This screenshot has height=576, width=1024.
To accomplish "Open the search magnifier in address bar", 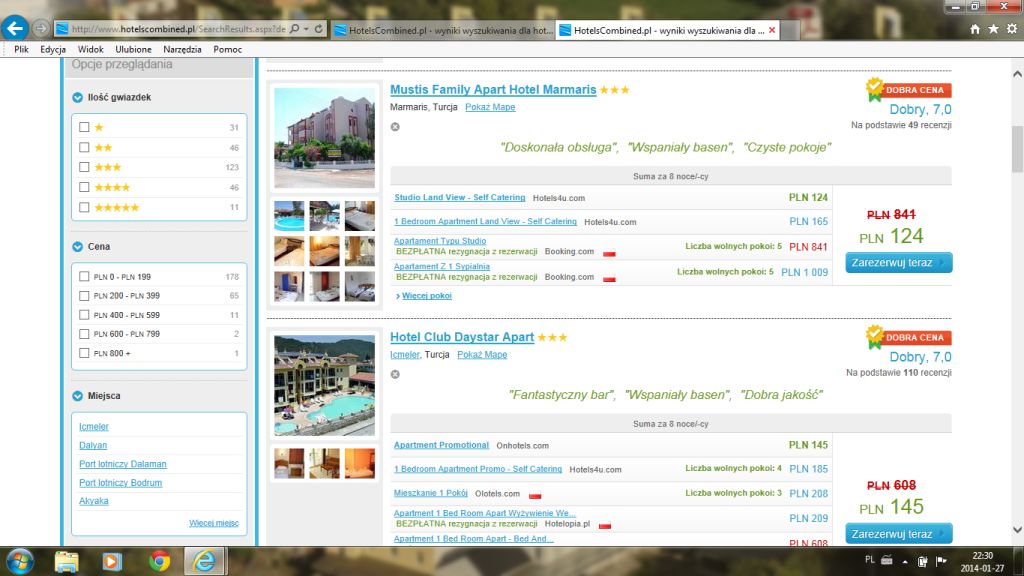I will pos(295,29).
